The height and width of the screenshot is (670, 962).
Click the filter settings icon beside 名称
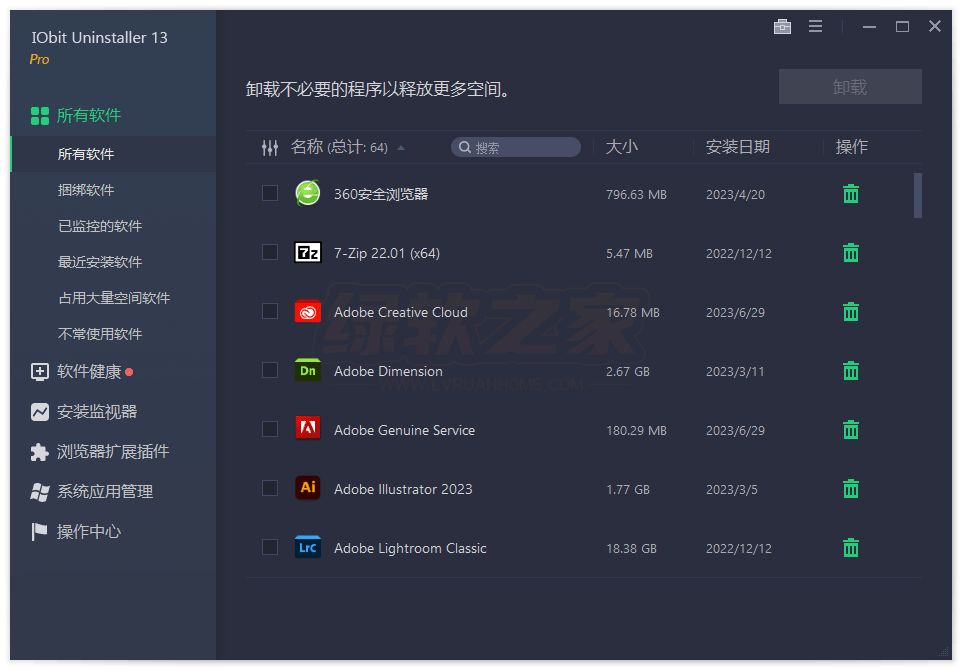pyautogui.click(x=269, y=148)
